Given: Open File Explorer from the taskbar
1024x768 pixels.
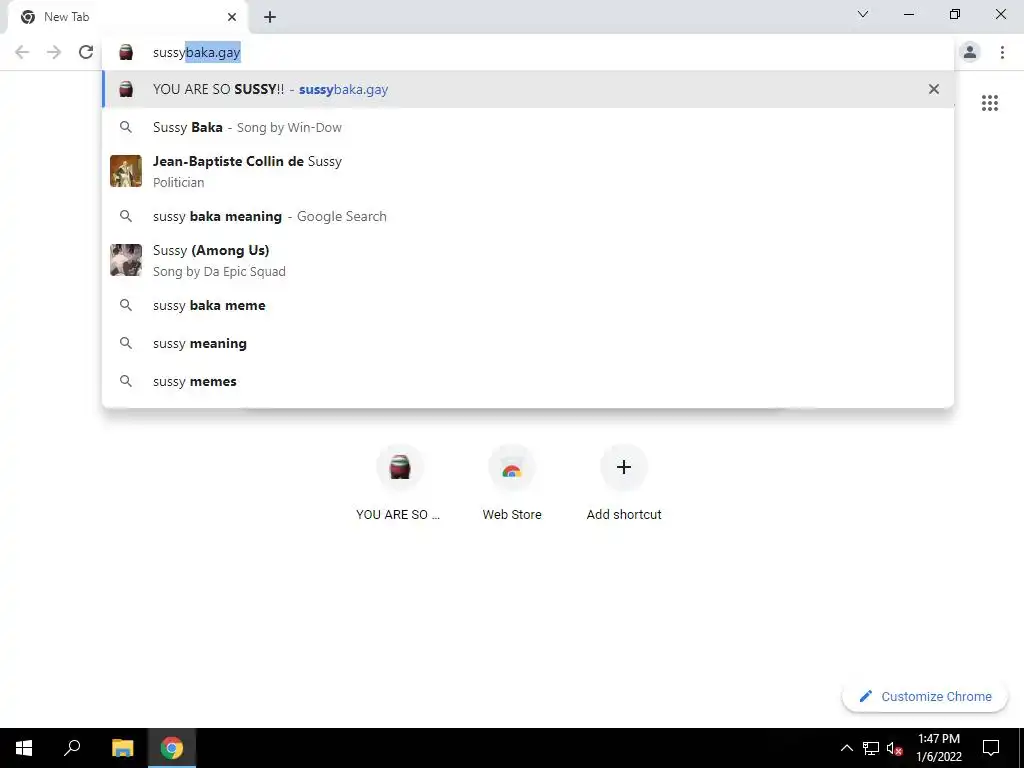Looking at the screenshot, I should pyautogui.click(x=122, y=748).
